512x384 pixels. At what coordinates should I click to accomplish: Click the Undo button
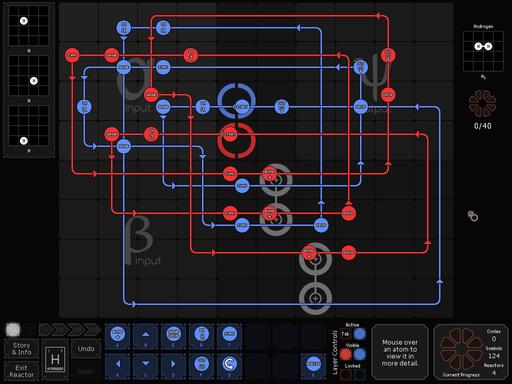pos(86,349)
